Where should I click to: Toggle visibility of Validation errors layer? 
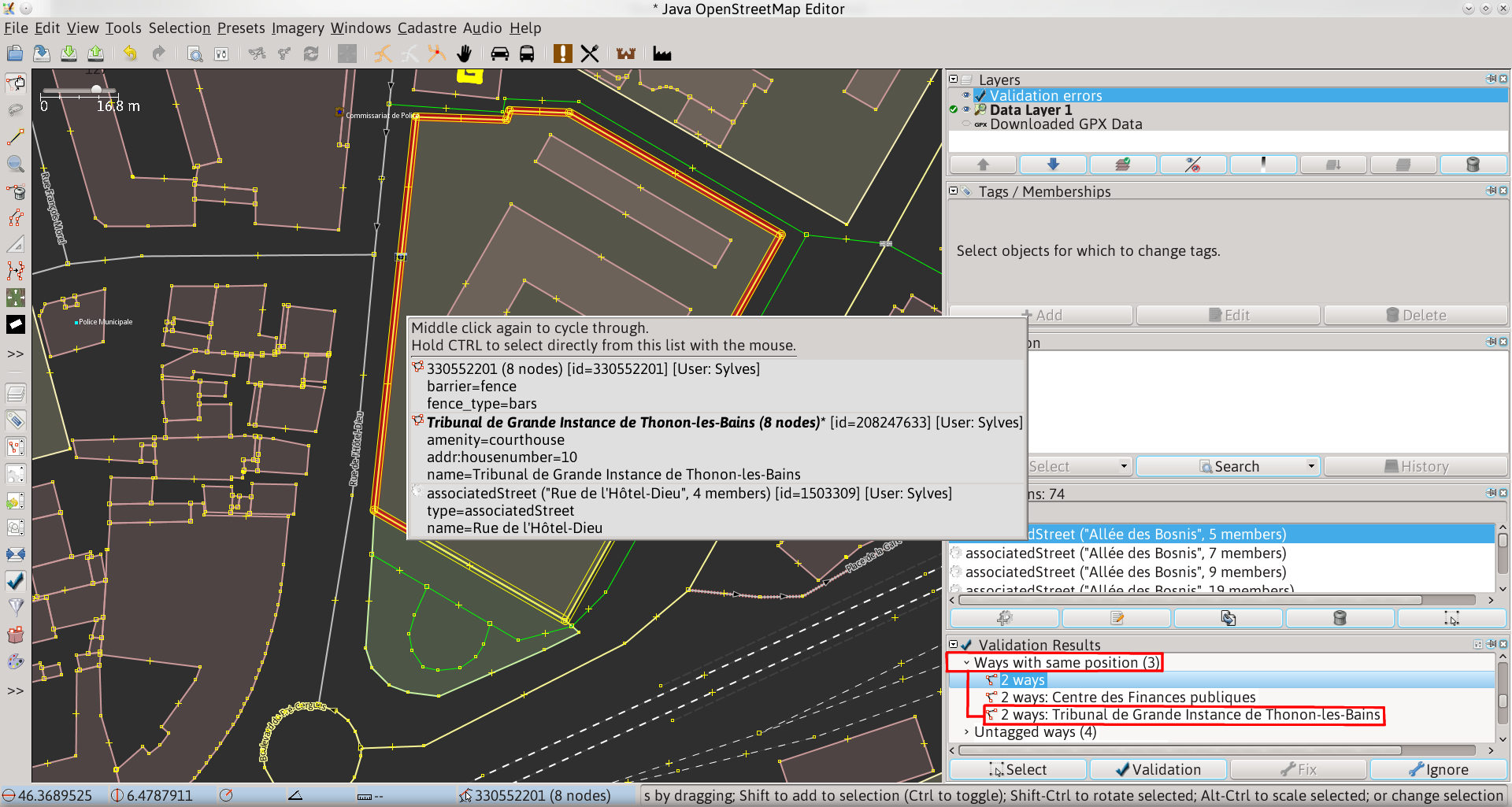click(966, 95)
